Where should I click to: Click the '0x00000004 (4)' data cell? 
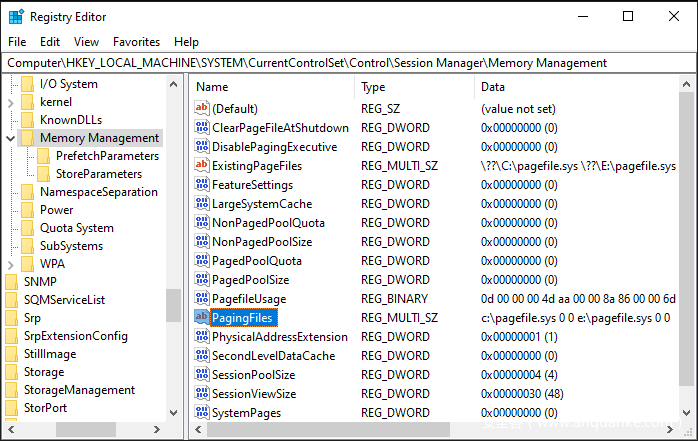[519, 375]
